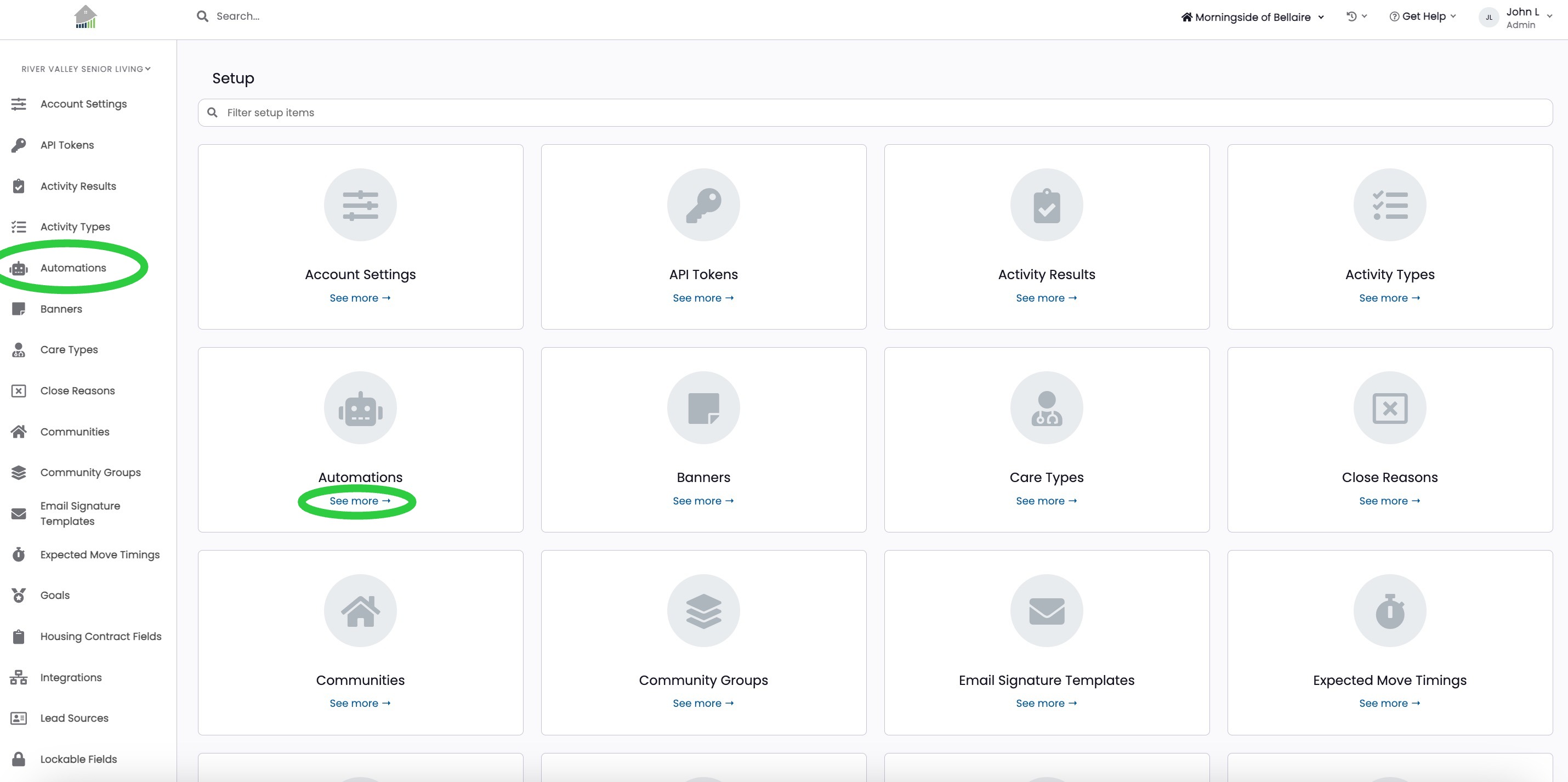Click See more under Automations
The image size is (1568, 782).
(x=360, y=501)
